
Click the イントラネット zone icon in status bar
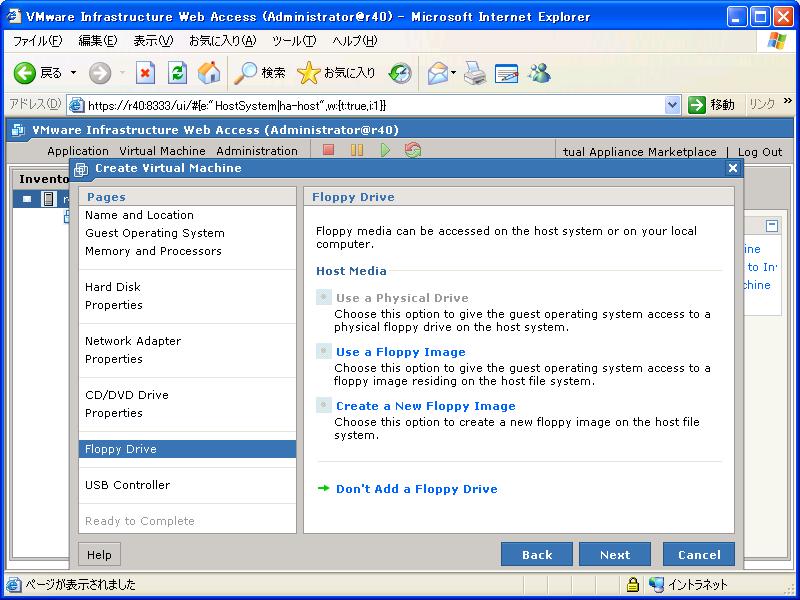[656, 584]
